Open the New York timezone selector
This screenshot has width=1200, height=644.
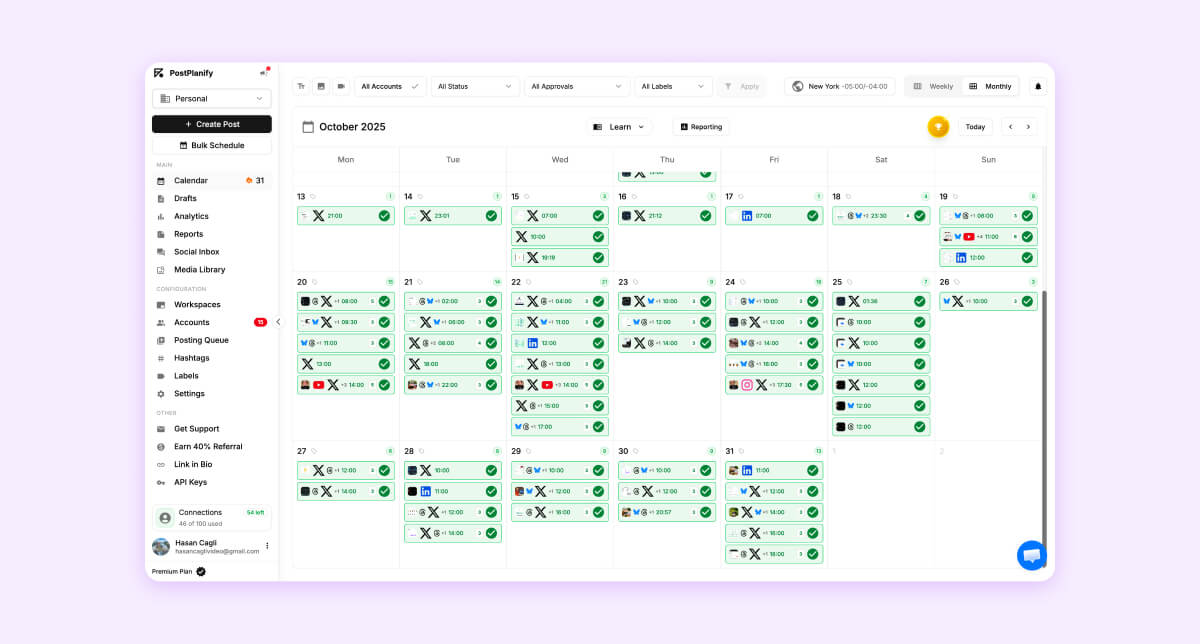pos(839,86)
